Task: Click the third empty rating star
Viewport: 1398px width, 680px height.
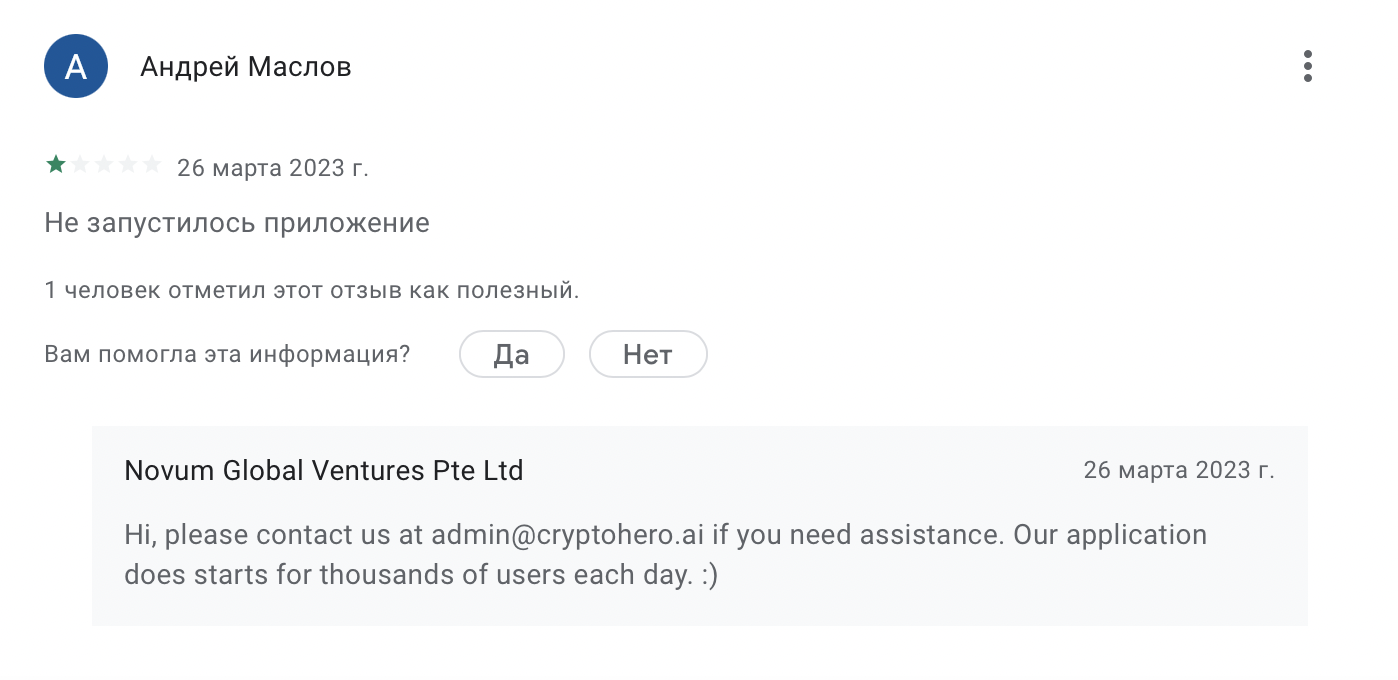Action: click(x=104, y=165)
